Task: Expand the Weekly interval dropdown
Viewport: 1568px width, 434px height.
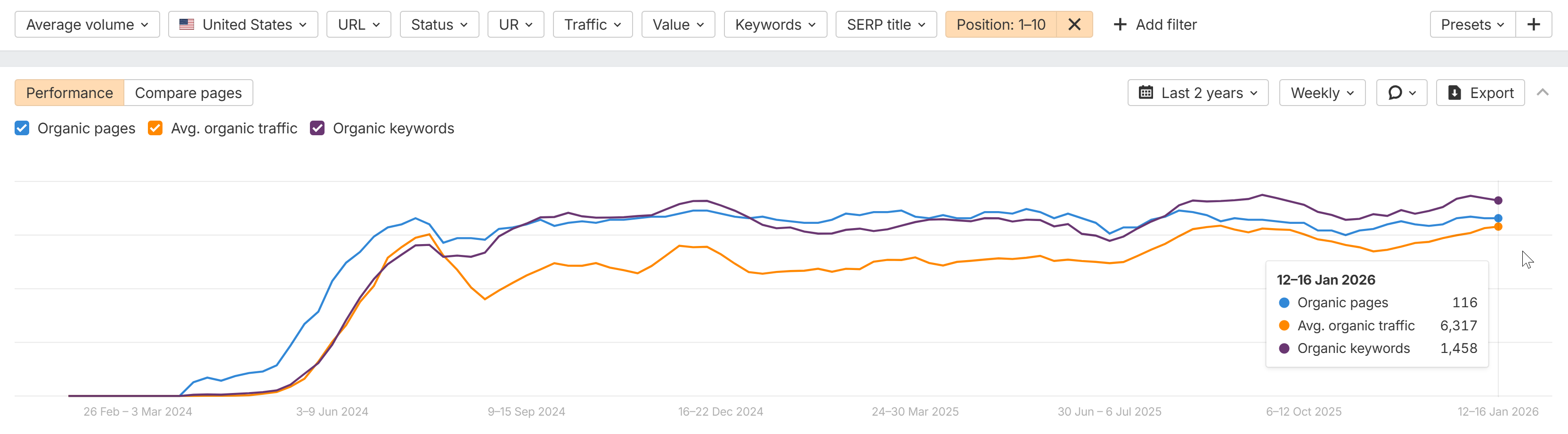Action: pyautogui.click(x=1322, y=92)
